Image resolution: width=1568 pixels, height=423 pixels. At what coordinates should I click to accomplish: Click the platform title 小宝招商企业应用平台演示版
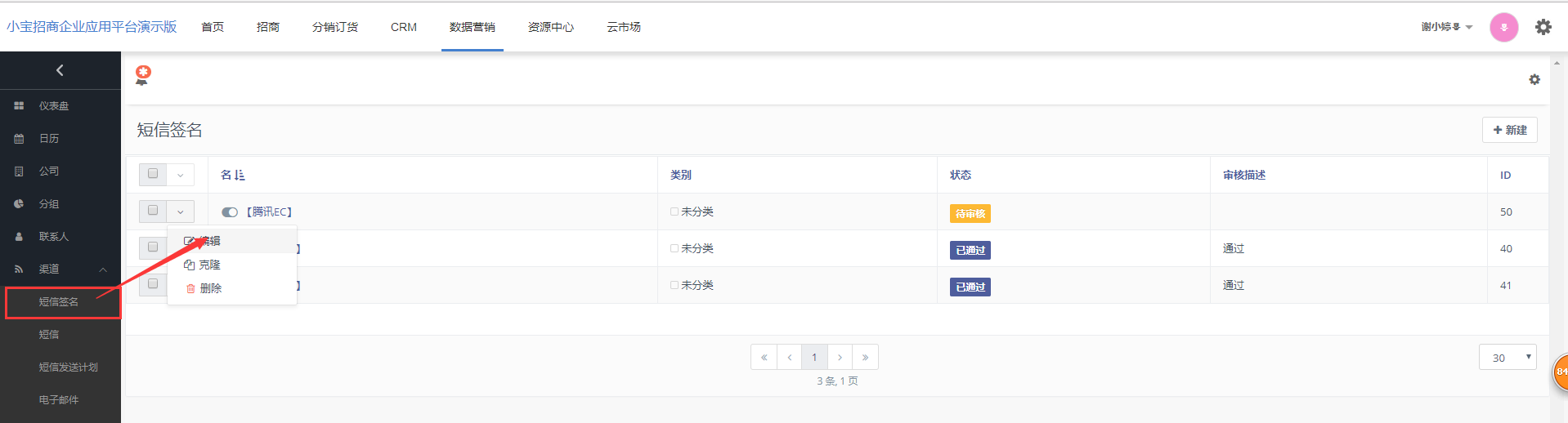tap(92, 27)
